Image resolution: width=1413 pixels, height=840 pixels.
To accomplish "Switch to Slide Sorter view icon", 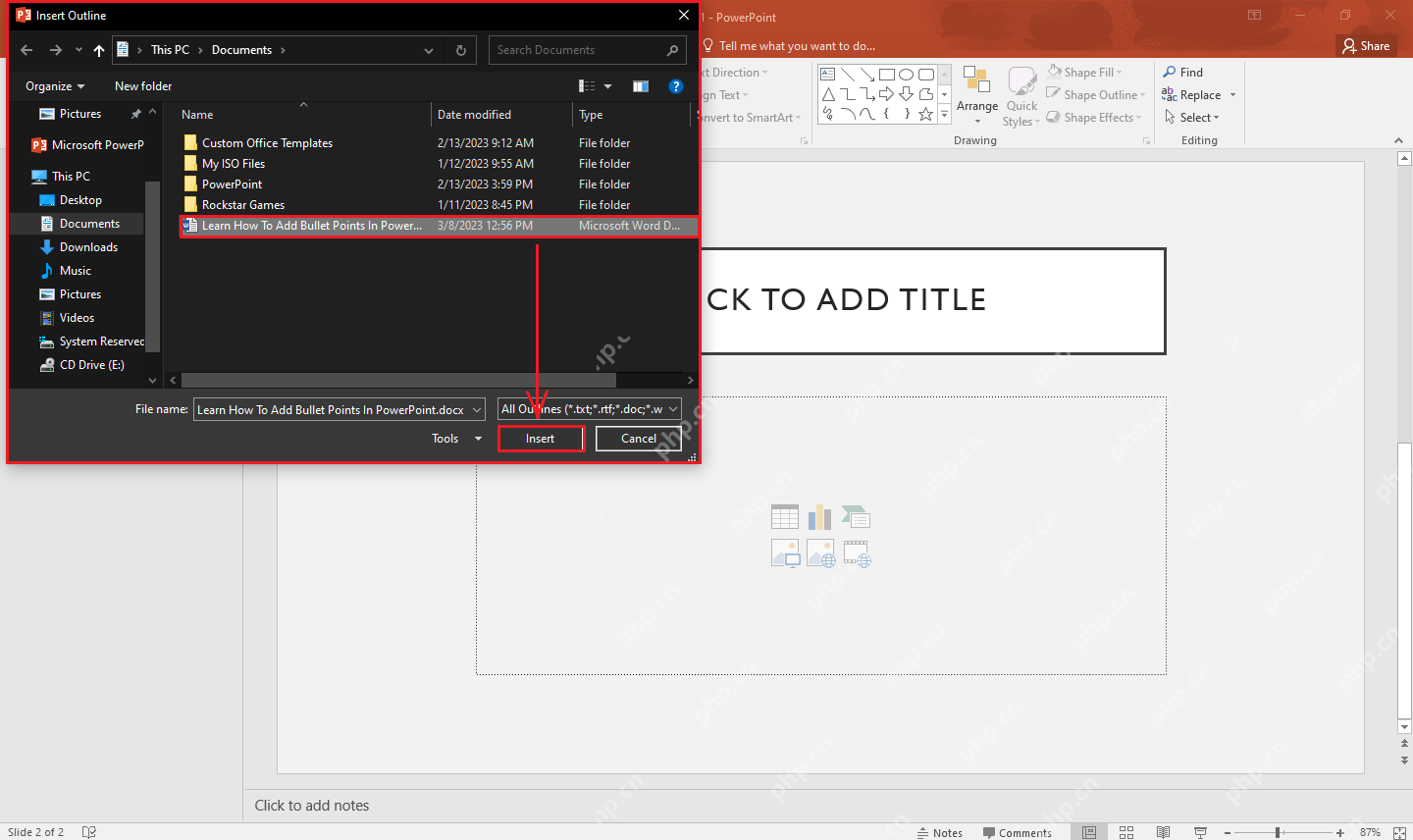I will click(x=1126, y=832).
